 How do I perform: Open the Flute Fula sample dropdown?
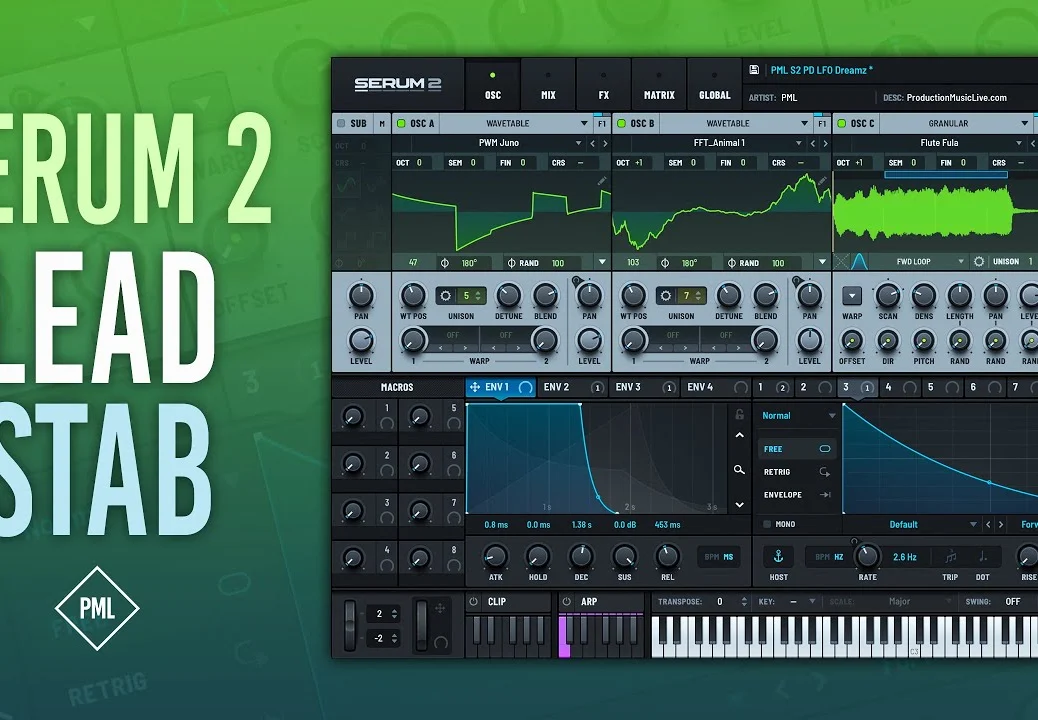[939, 143]
